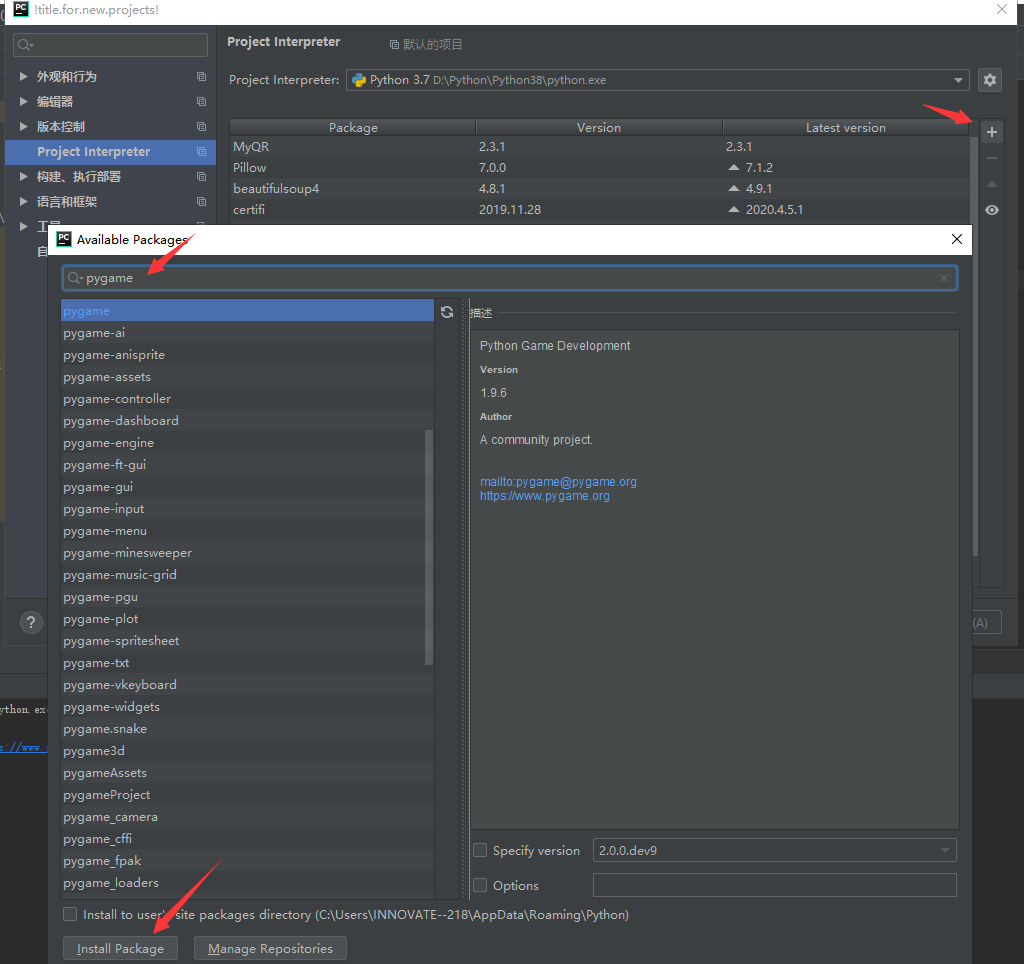Select the pygame-anisprite package
This screenshot has height=964, width=1024.
247,355
